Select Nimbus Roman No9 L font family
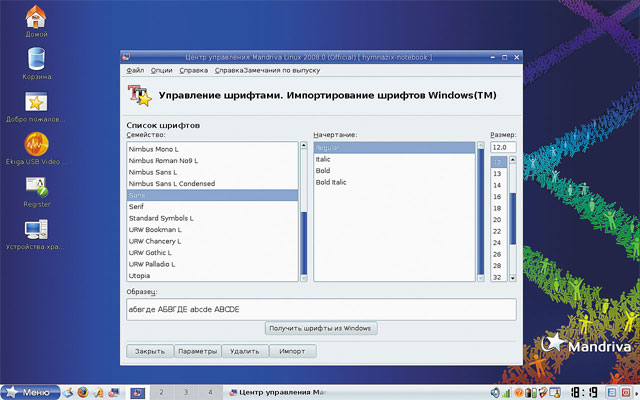 [212, 160]
